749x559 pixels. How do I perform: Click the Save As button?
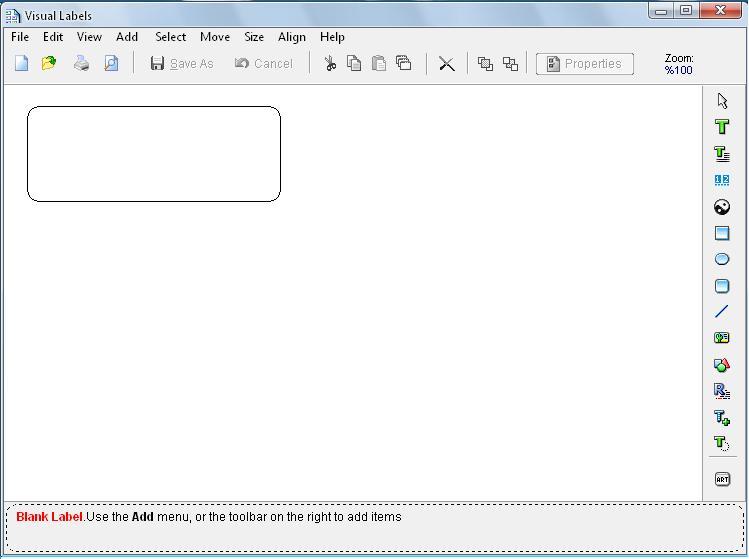coord(182,64)
